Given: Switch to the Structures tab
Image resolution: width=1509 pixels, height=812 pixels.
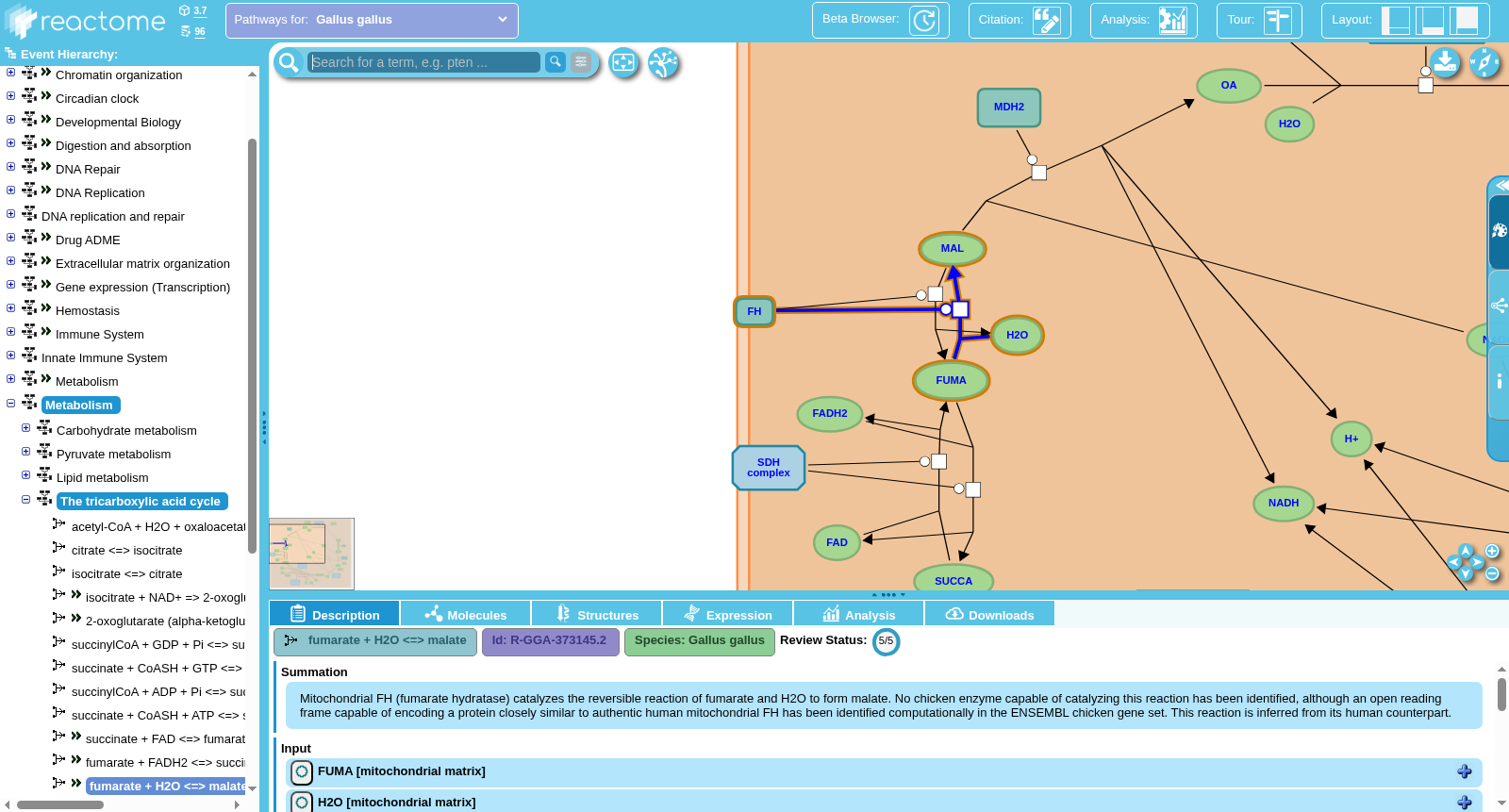Looking at the screenshot, I should point(596,614).
